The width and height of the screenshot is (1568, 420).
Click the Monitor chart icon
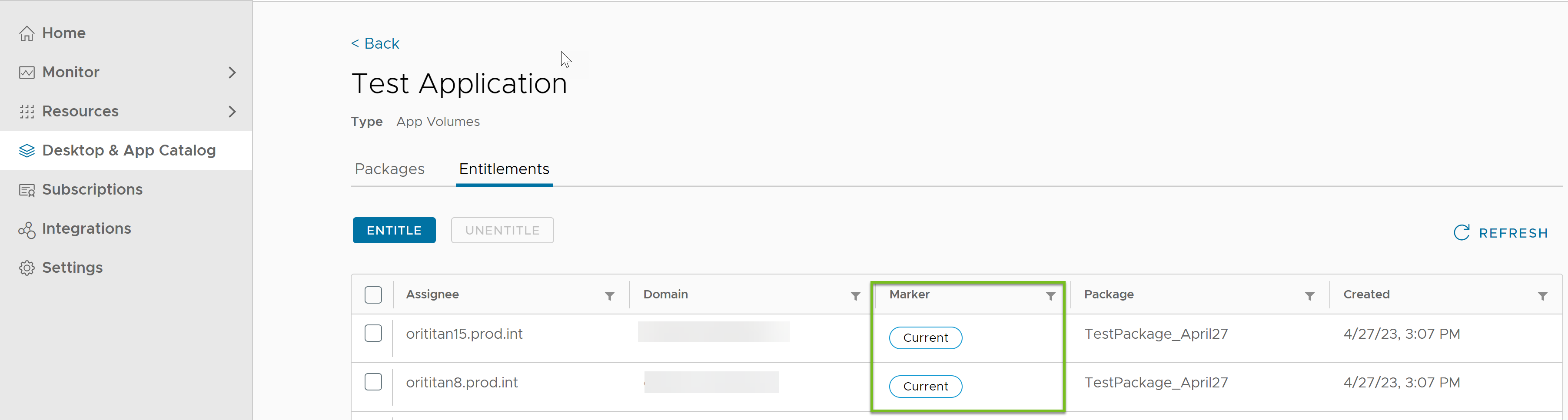tap(27, 73)
